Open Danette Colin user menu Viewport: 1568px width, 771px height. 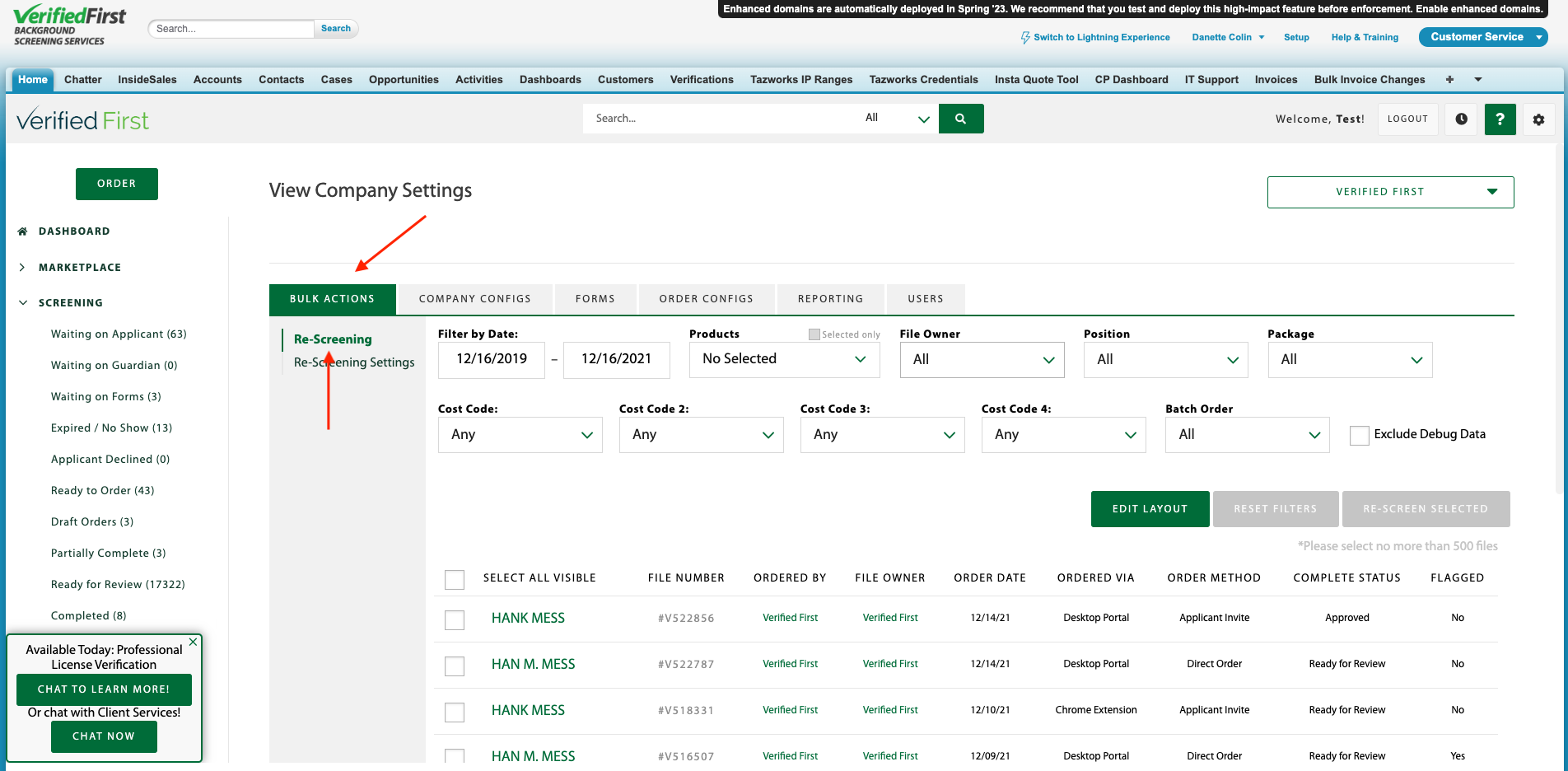pos(1228,37)
